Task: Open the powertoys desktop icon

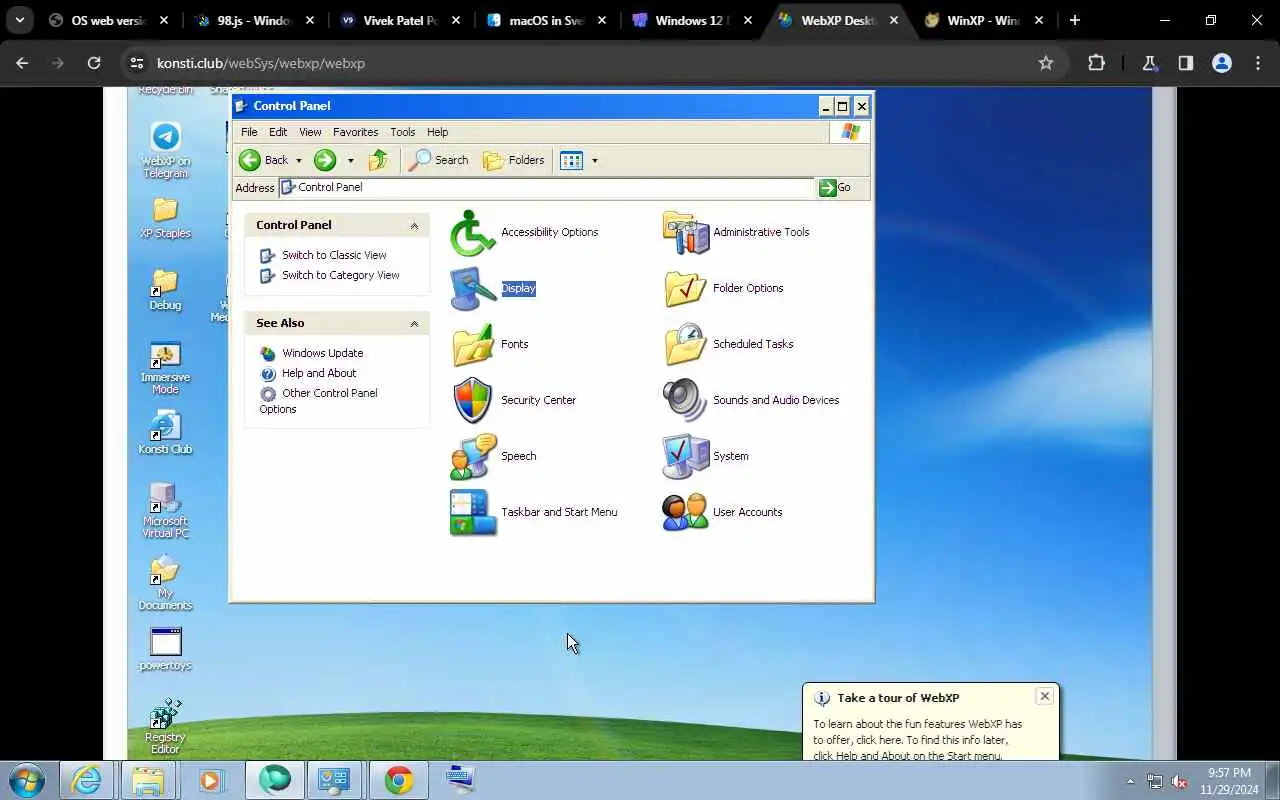Action: [165, 649]
